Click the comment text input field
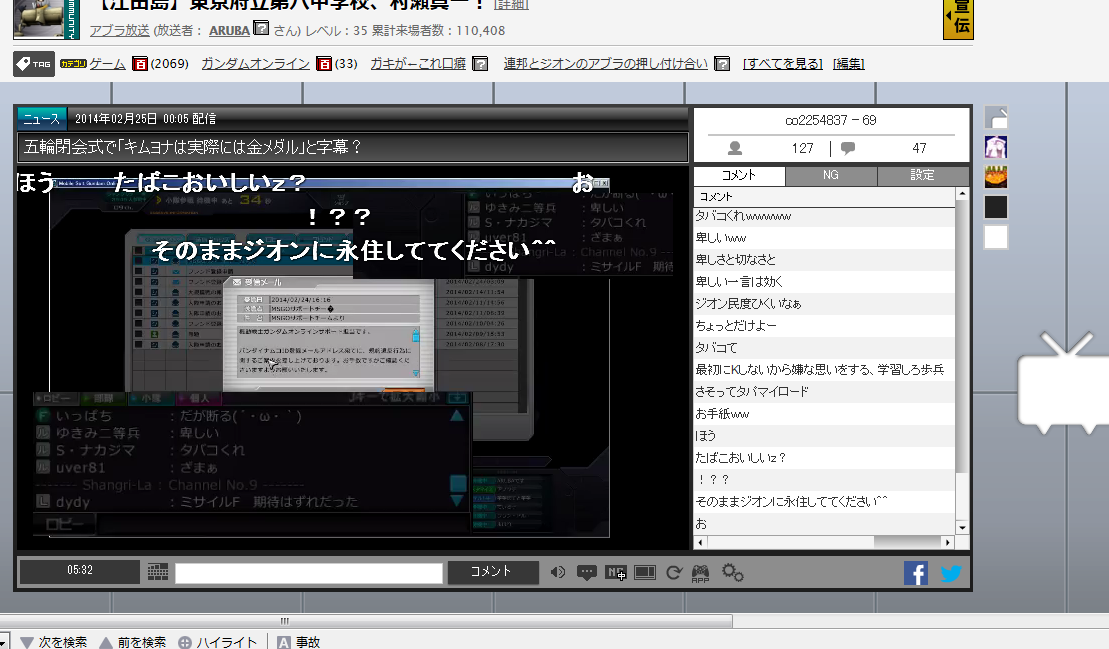The height and width of the screenshot is (649, 1109). (308, 573)
